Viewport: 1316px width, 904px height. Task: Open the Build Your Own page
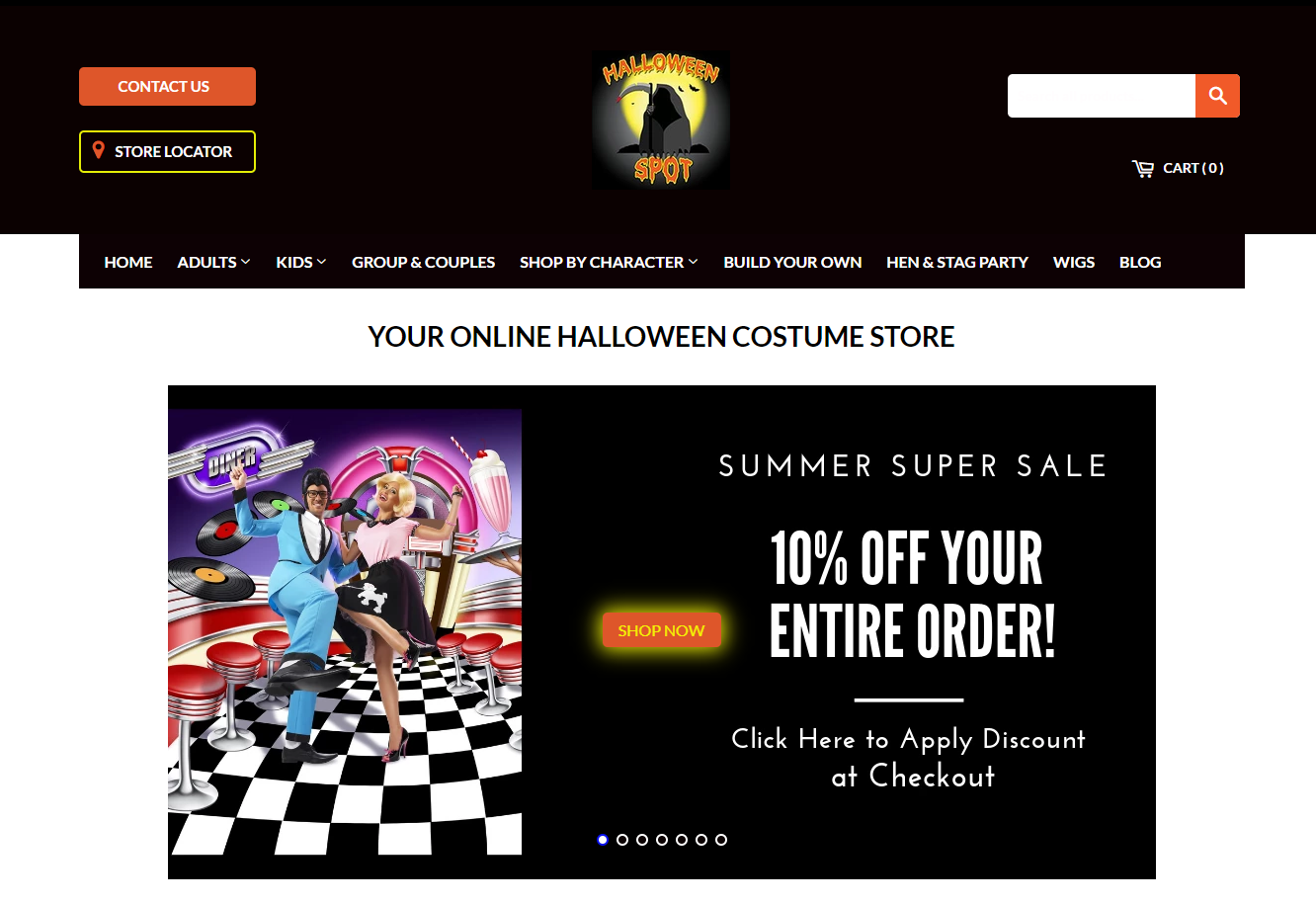pyautogui.click(x=792, y=262)
